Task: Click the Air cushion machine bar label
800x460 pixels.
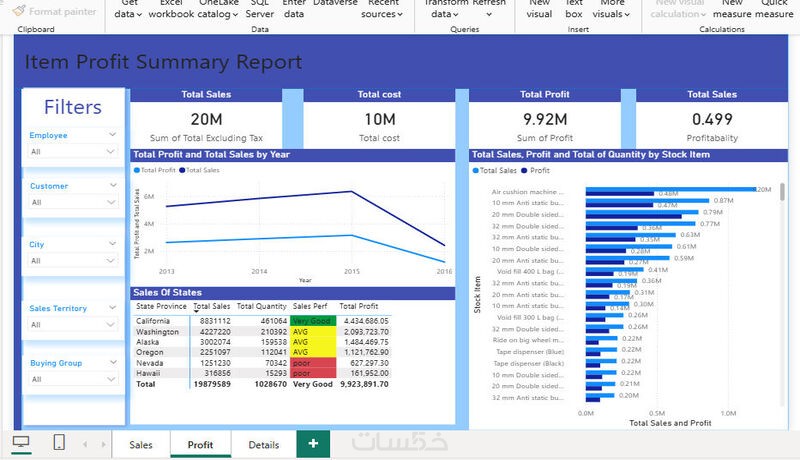Action: (528, 192)
